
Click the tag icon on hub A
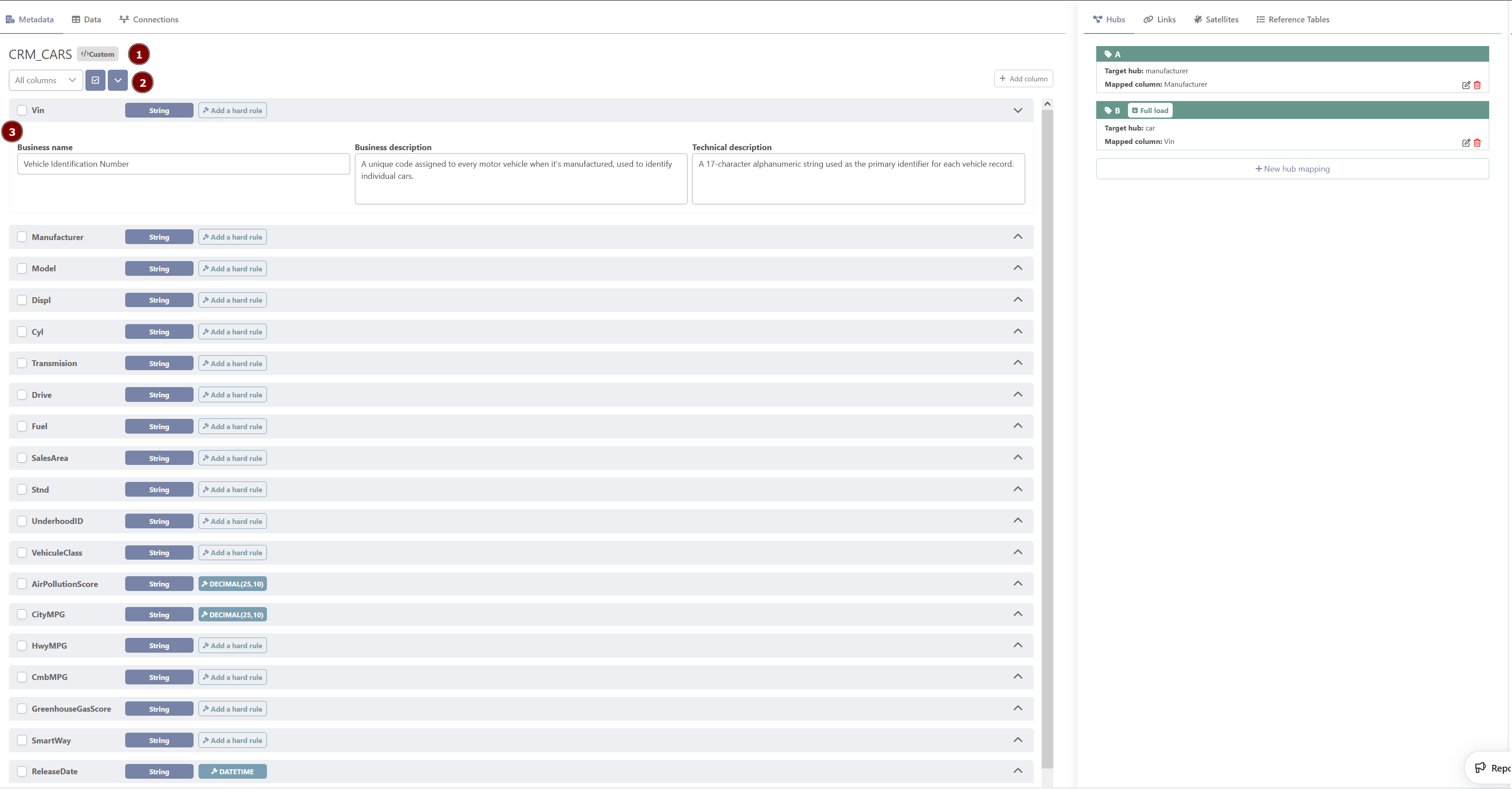click(x=1108, y=54)
